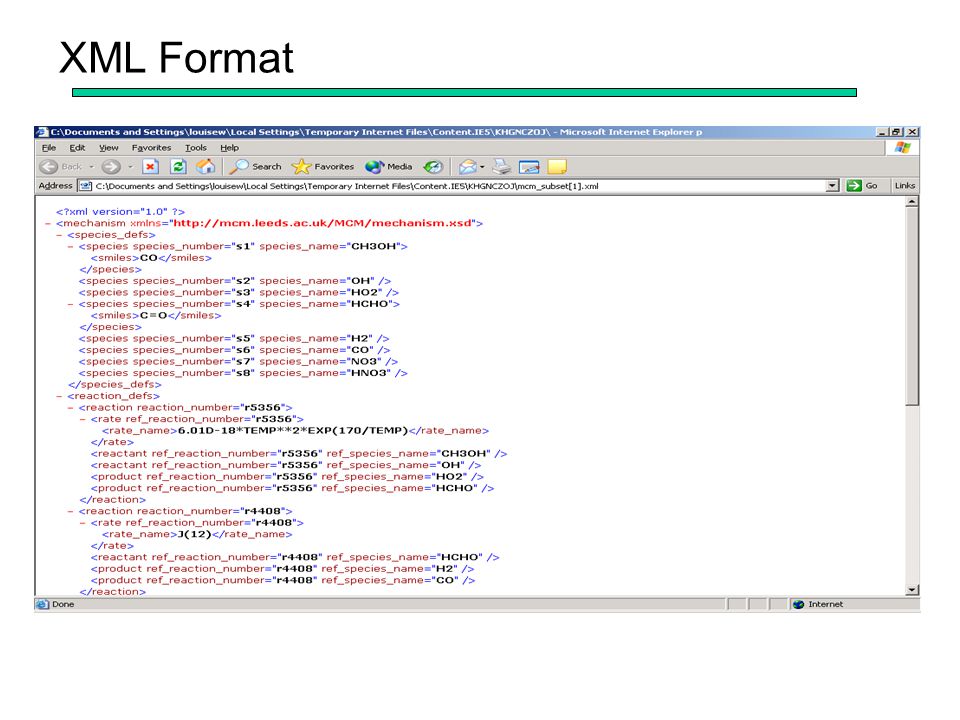Viewport: 960px width, 720px height.
Task: Open the Address bar dropdown list
Action: pyautogui.click(x=832, y=186)
